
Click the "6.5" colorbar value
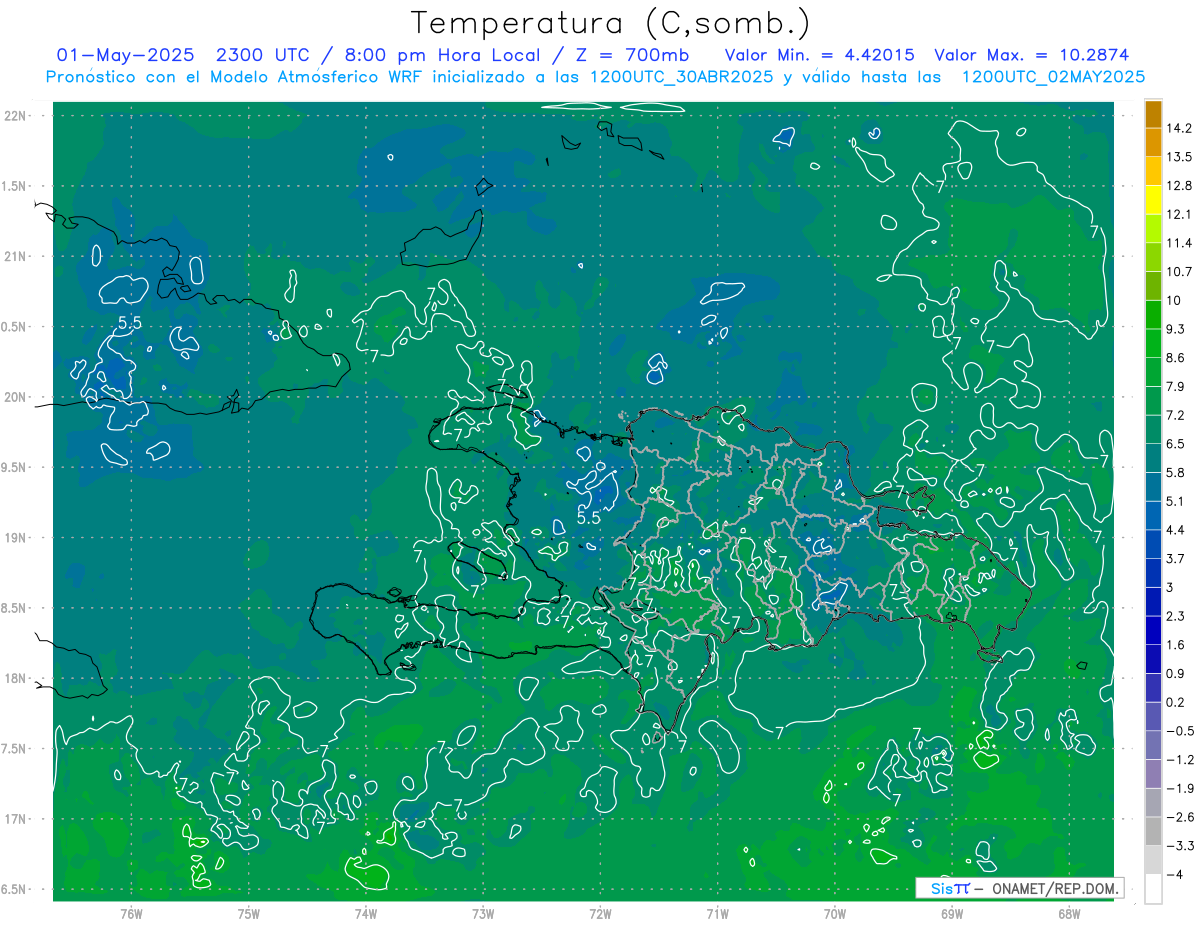(1176, 444)
